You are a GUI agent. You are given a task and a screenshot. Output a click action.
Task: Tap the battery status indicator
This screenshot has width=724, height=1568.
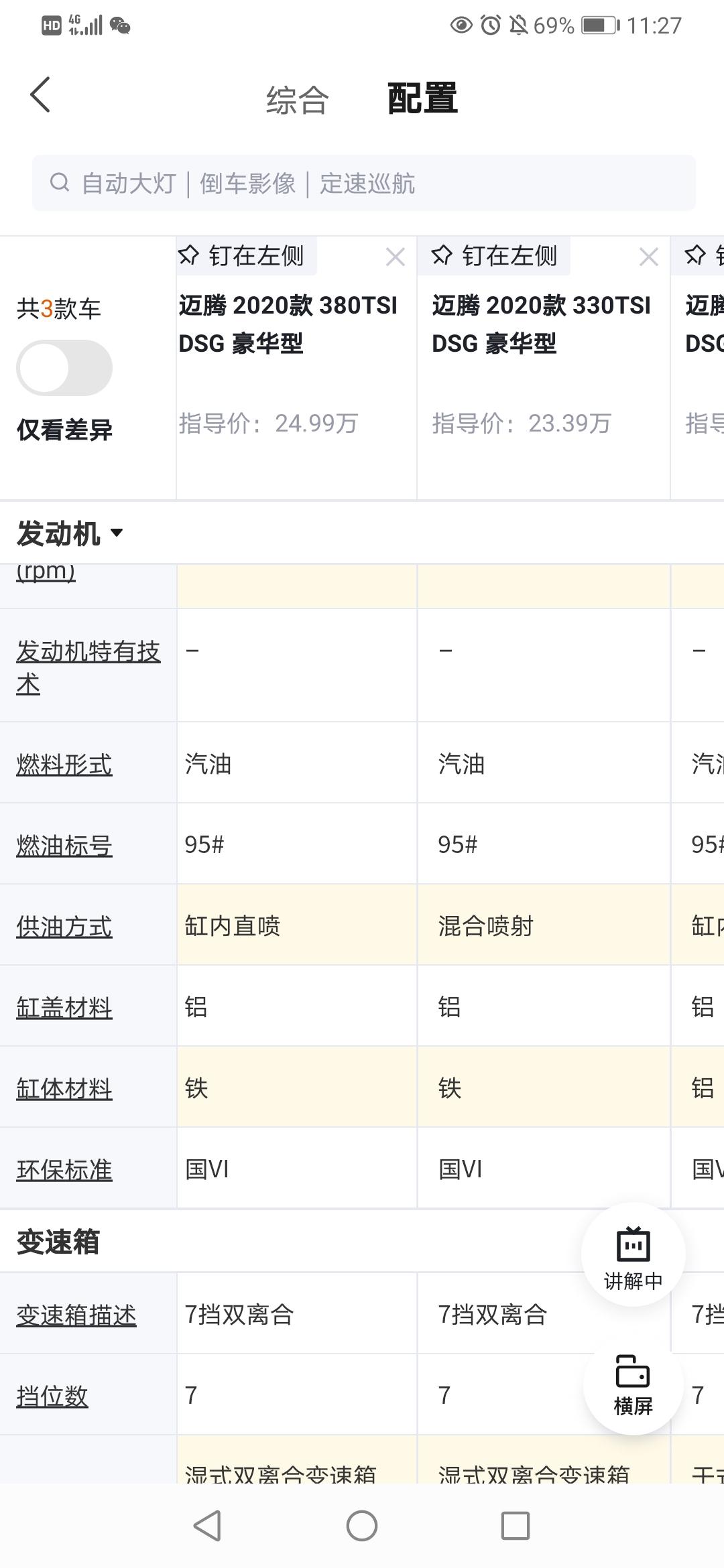(601, 25)
